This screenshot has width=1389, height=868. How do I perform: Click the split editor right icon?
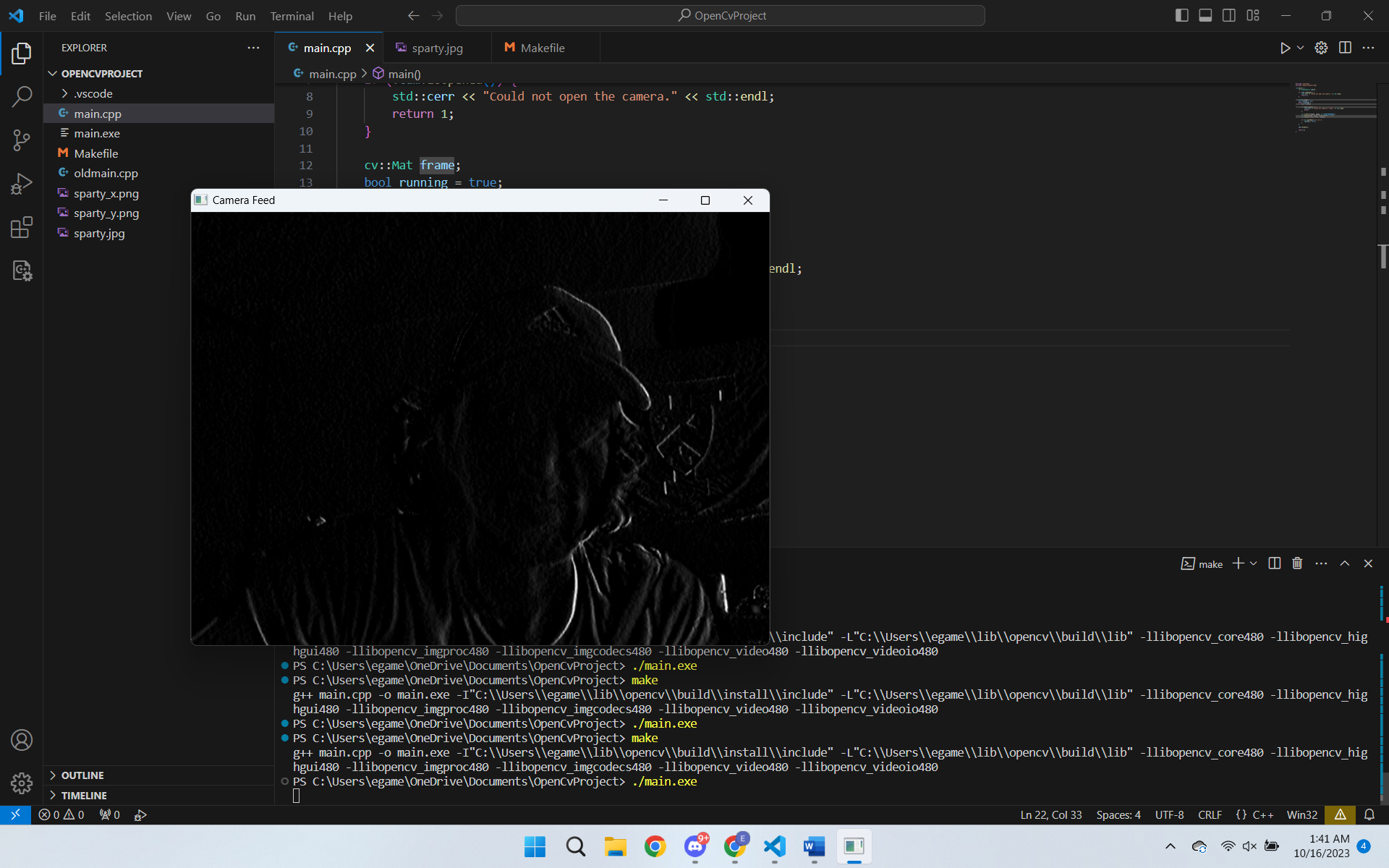[1345, 48]
